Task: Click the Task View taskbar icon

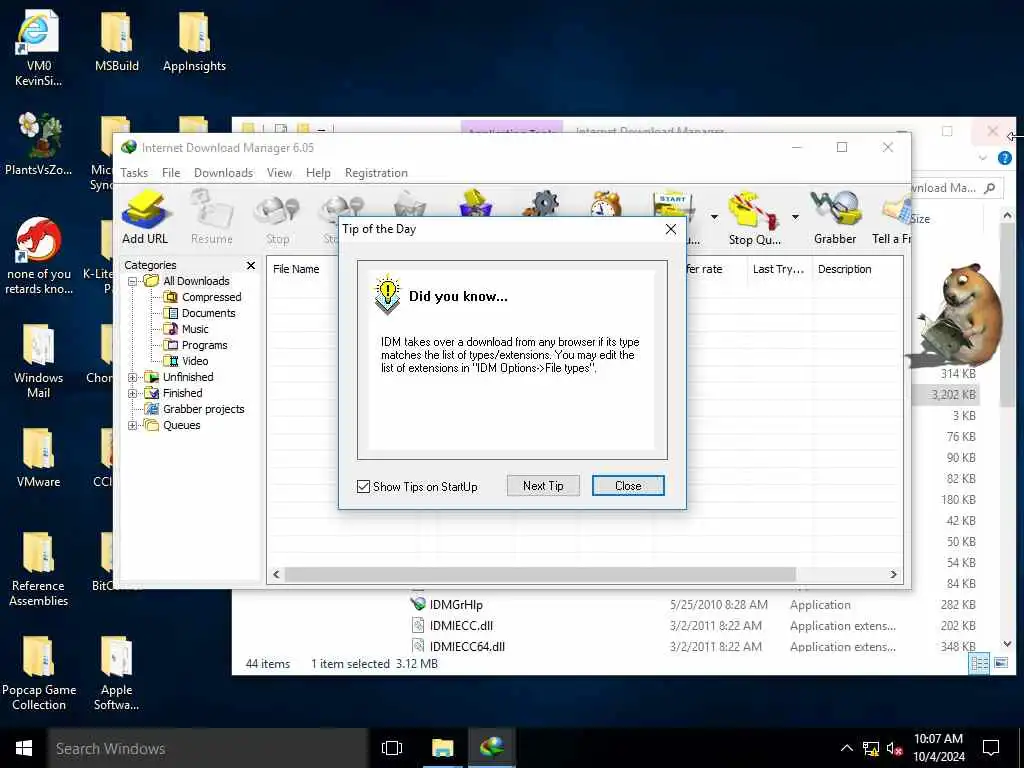Action: (392, 748)
